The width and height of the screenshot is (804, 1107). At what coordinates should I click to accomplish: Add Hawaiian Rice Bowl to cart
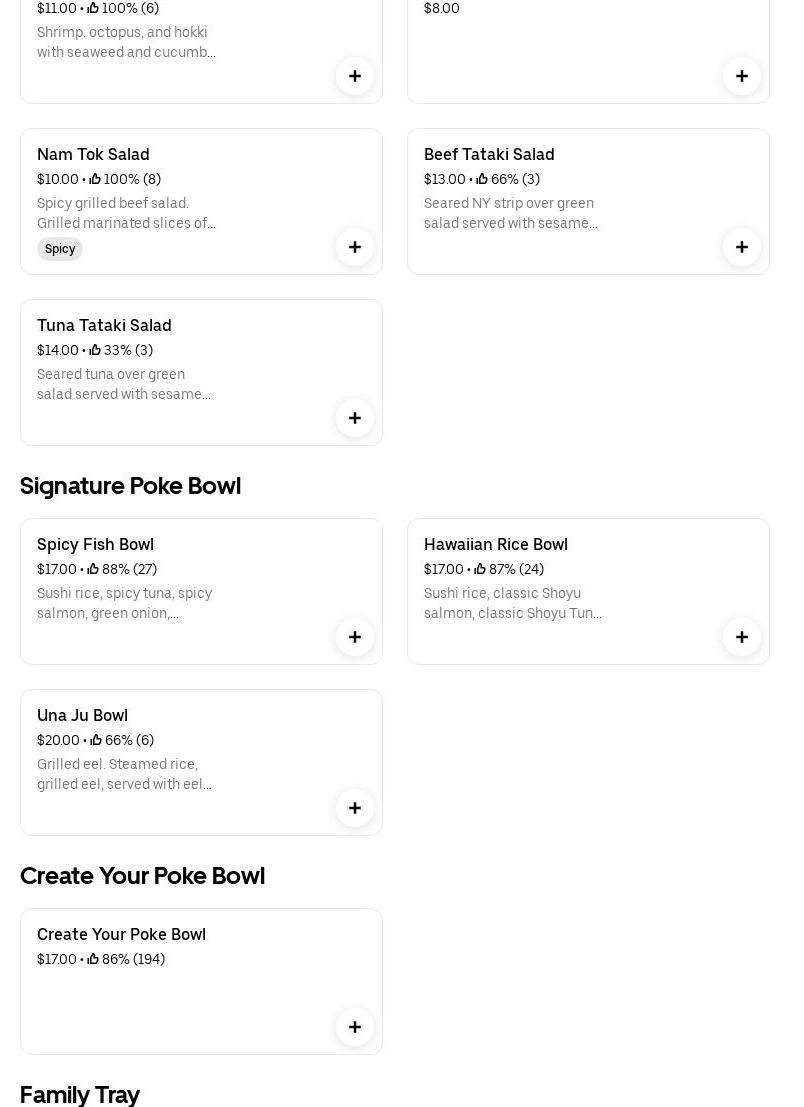coord(742,637)
